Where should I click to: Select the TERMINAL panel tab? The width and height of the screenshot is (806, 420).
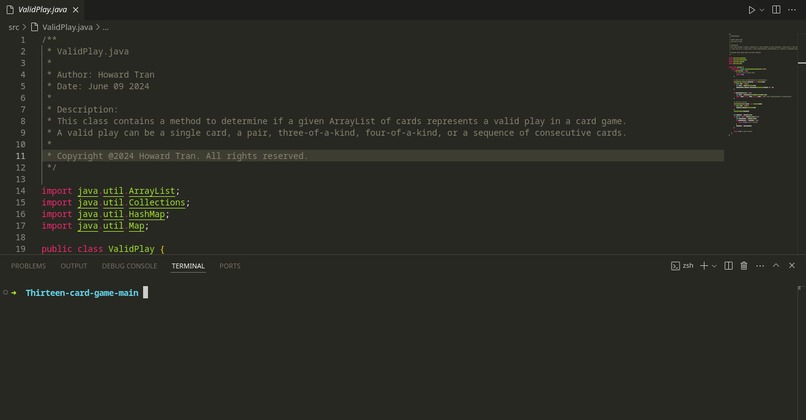coord(188,266)
